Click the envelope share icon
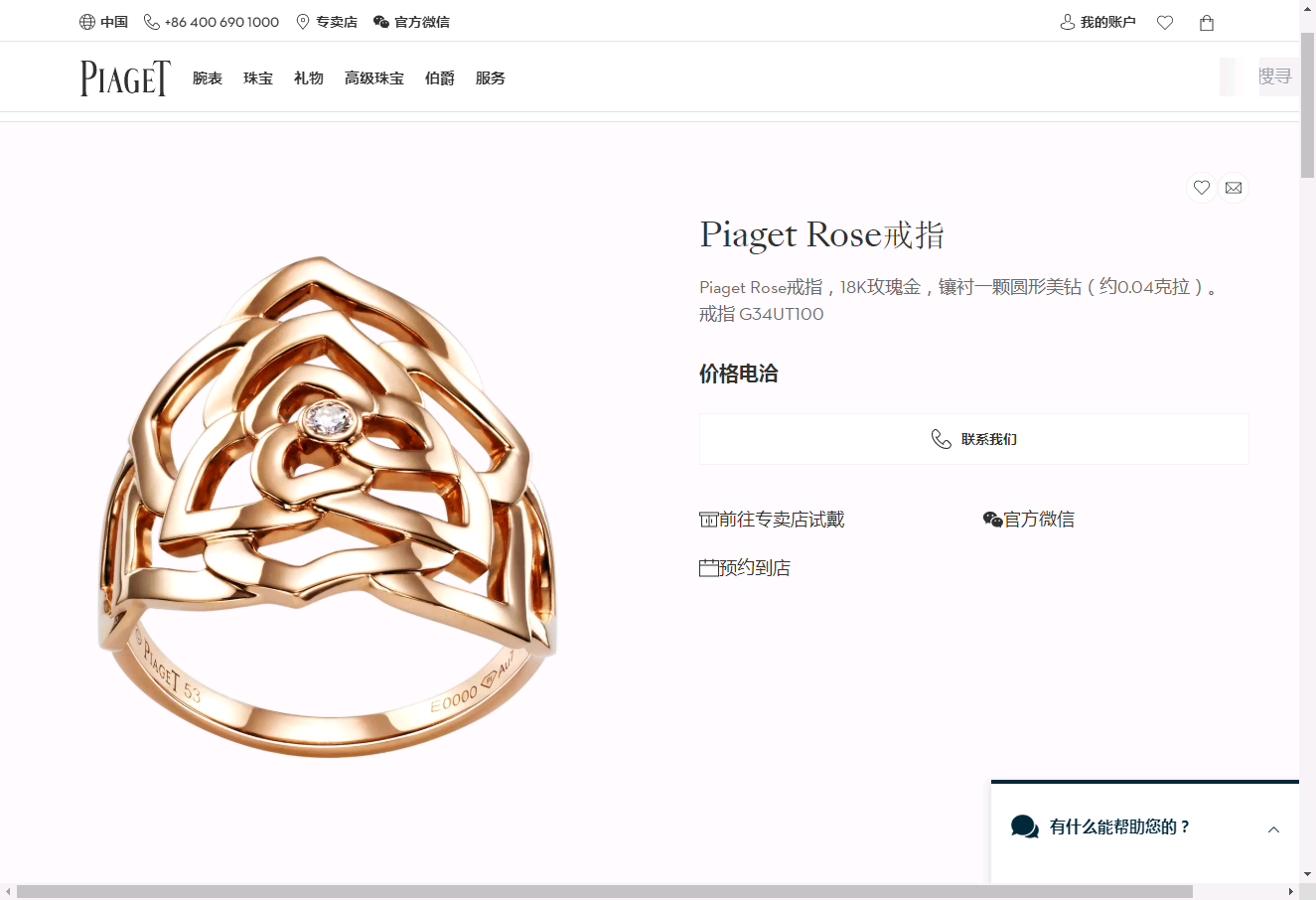 pyautogui.click(x=1234, y=188)
